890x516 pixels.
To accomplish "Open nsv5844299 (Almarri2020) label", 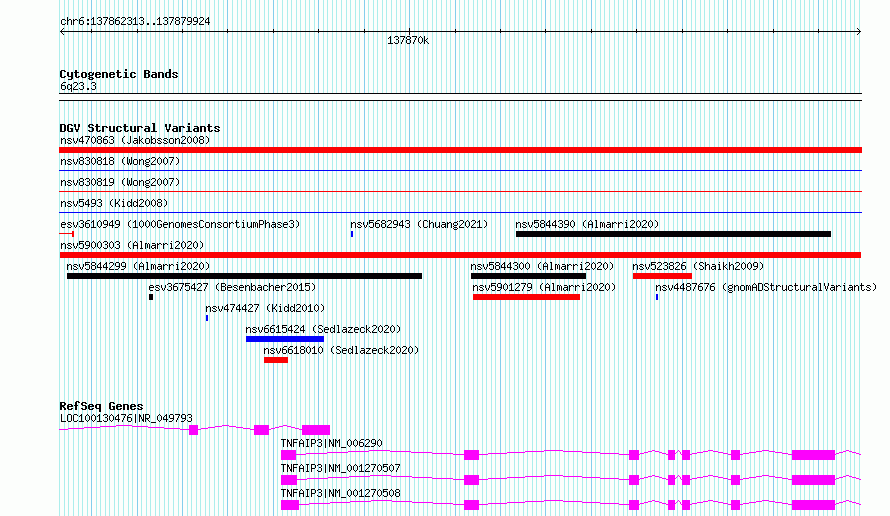I will pos(138,266).
